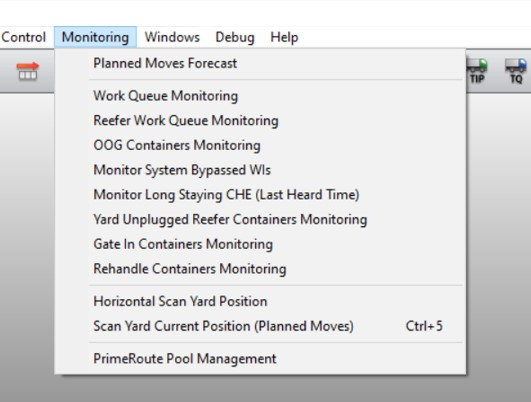Image resolution: width=531 pixels, height=402 pixels.
Task: Select OOG Containers Monitoring
Action: [260, 145]
